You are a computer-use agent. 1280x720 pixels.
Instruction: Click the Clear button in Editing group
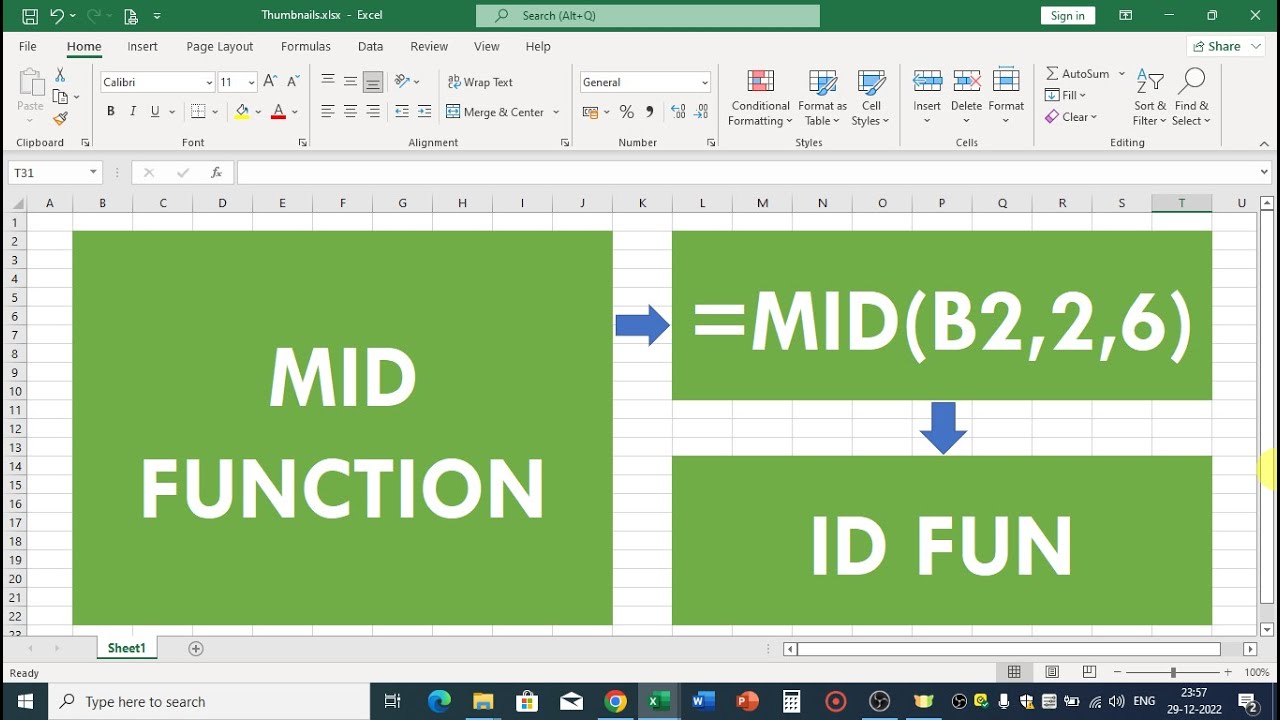(1071, 117)
